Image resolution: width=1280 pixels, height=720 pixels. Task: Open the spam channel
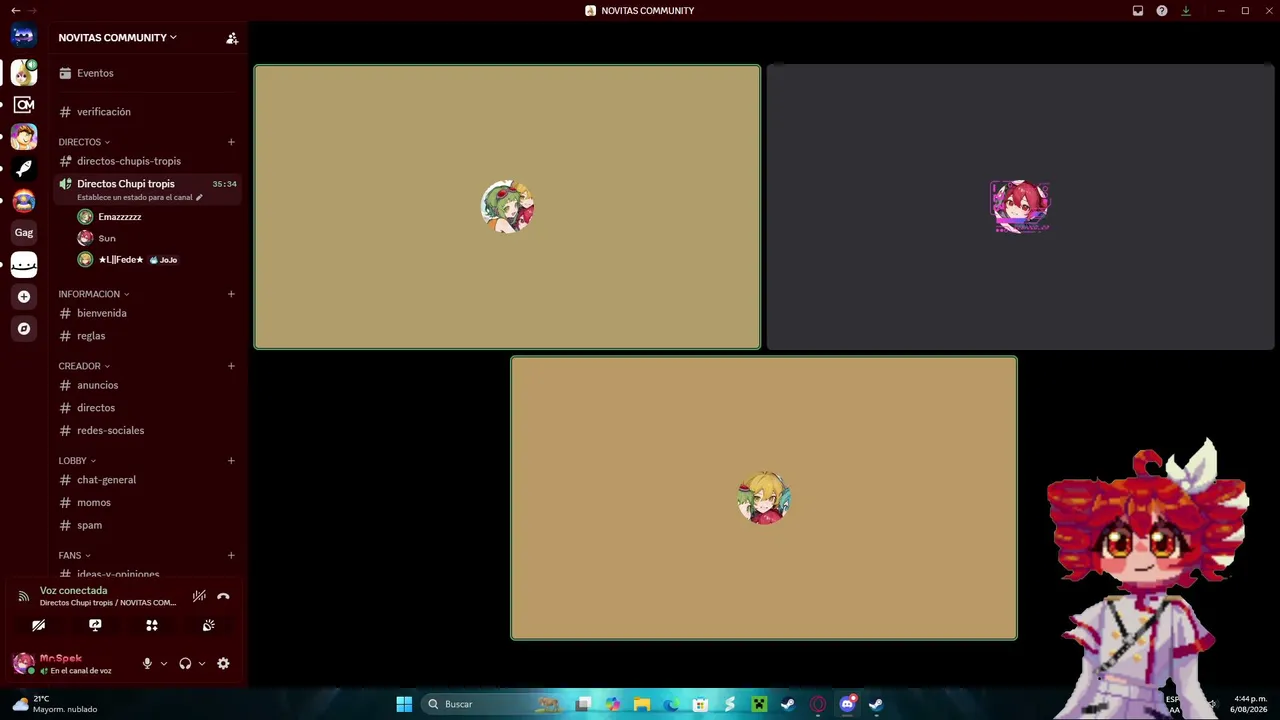[147, 525]
